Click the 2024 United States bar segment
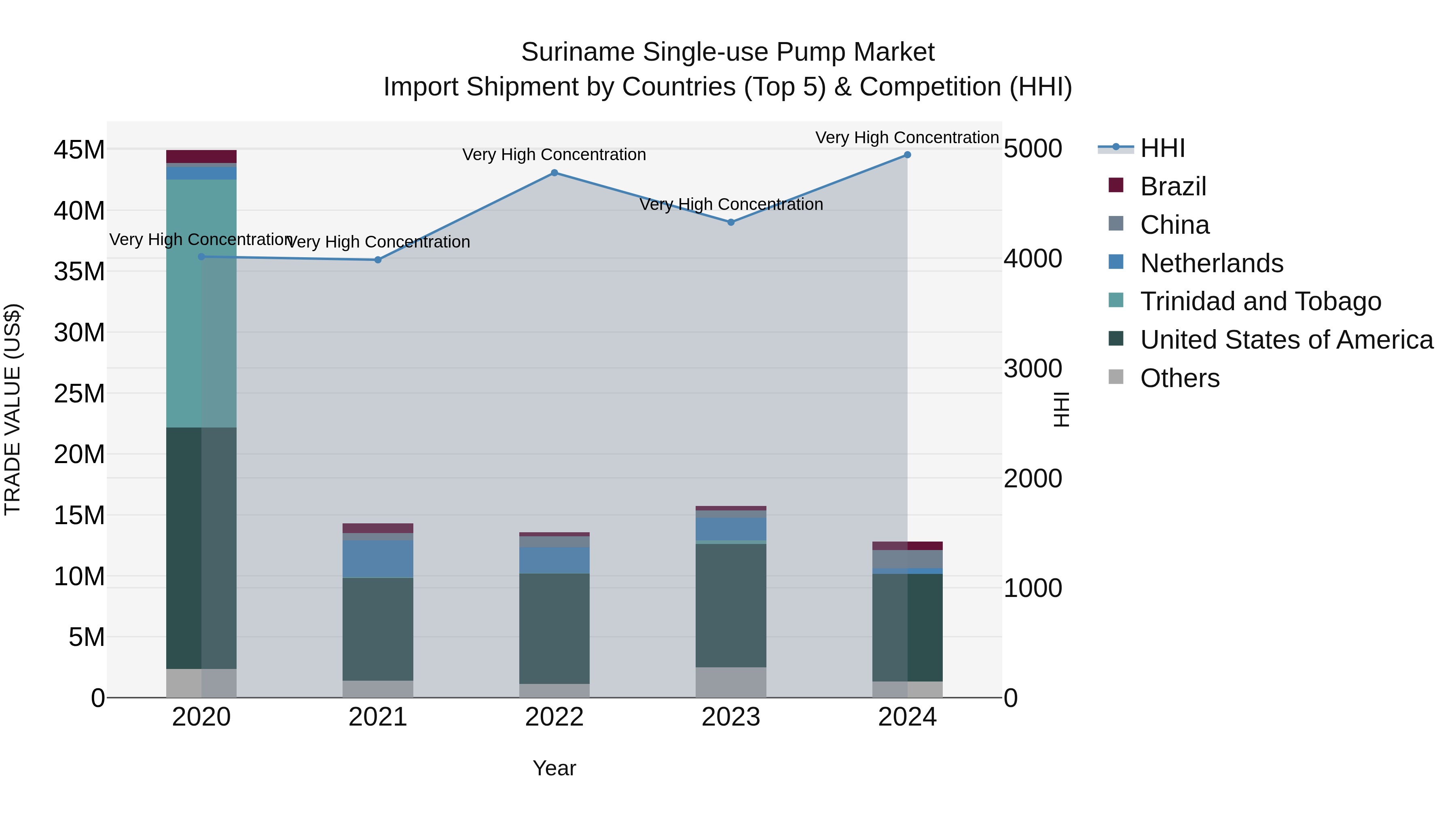 (908, 628)
